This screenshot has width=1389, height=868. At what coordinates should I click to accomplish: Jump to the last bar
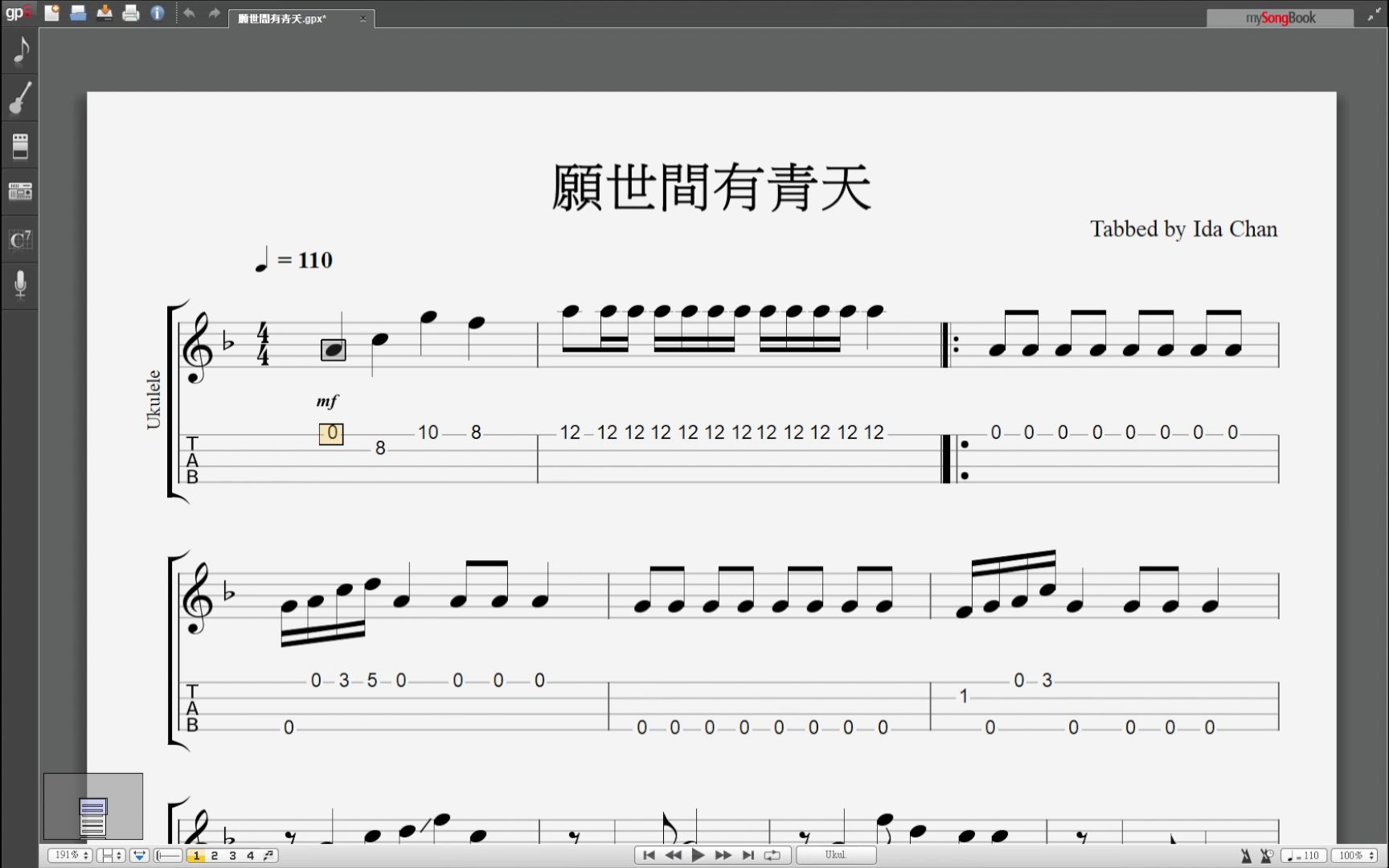(748, 855)
